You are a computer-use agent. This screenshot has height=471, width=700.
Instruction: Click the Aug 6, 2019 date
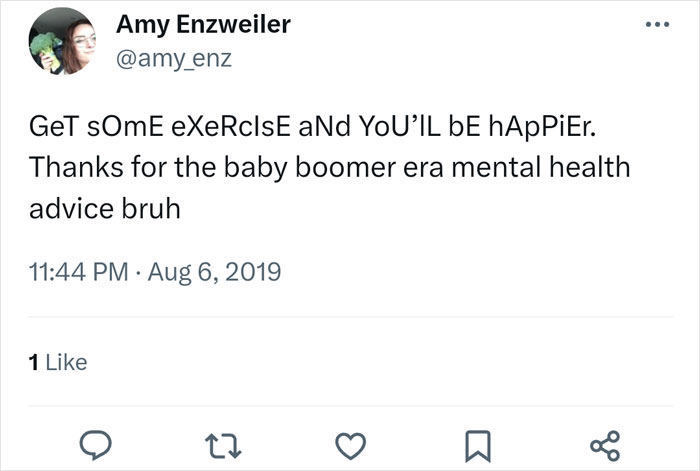click(214, 272)
